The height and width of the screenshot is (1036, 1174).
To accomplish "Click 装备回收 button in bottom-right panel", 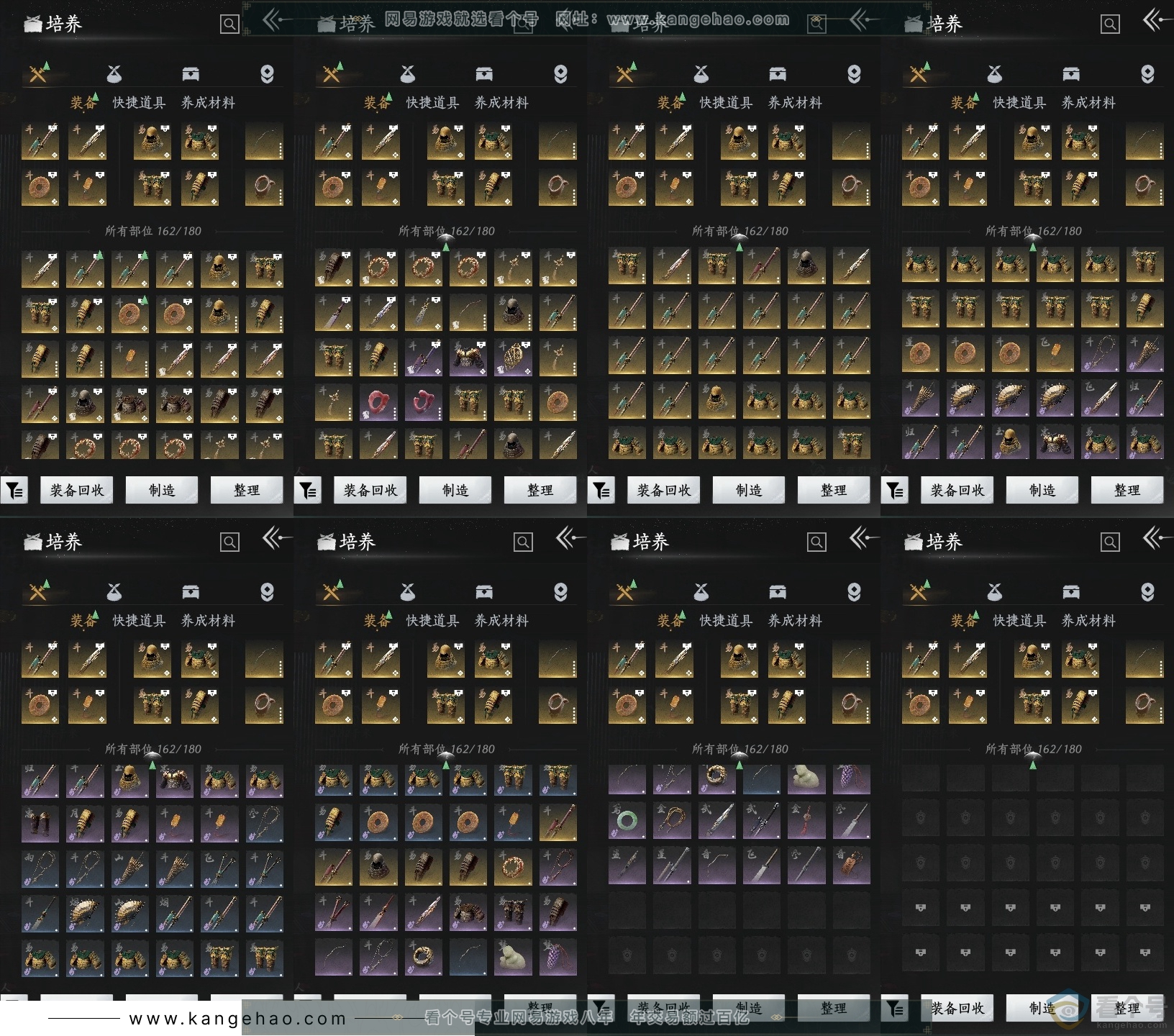I will click(957, 1008).
